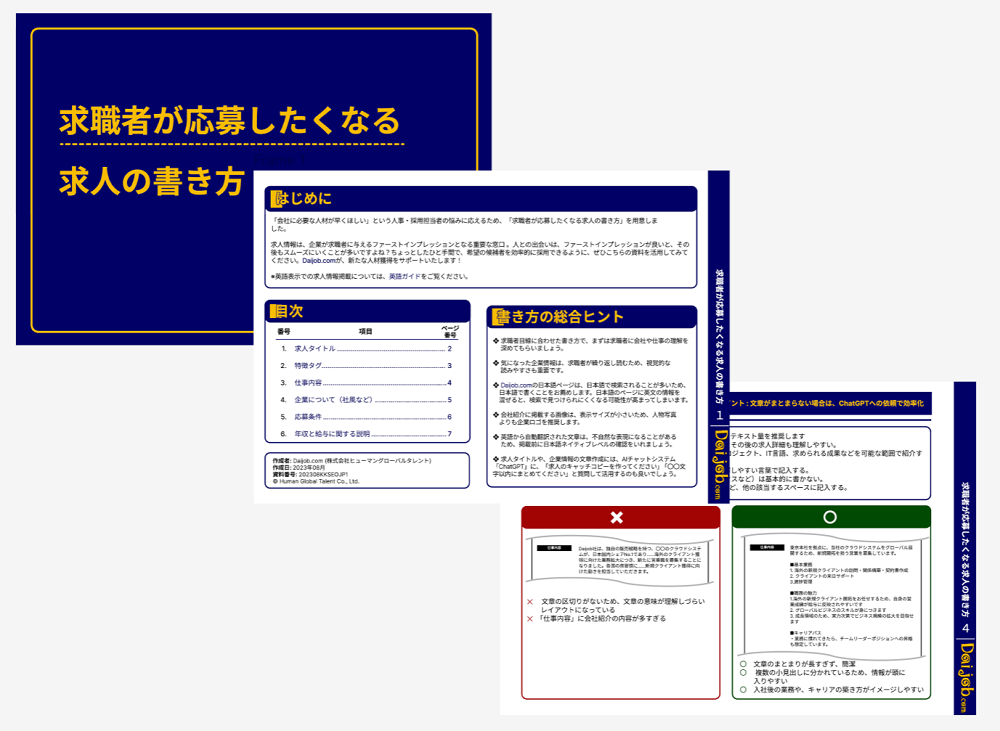Click the cover title 求職者が応募したくなる
This screenshot has height=731, width=1000.
[230, 121]
